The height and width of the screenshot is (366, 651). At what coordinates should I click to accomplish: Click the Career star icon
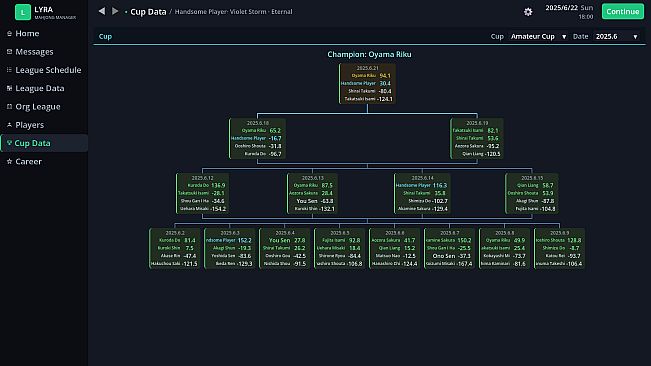click(9, 161)
